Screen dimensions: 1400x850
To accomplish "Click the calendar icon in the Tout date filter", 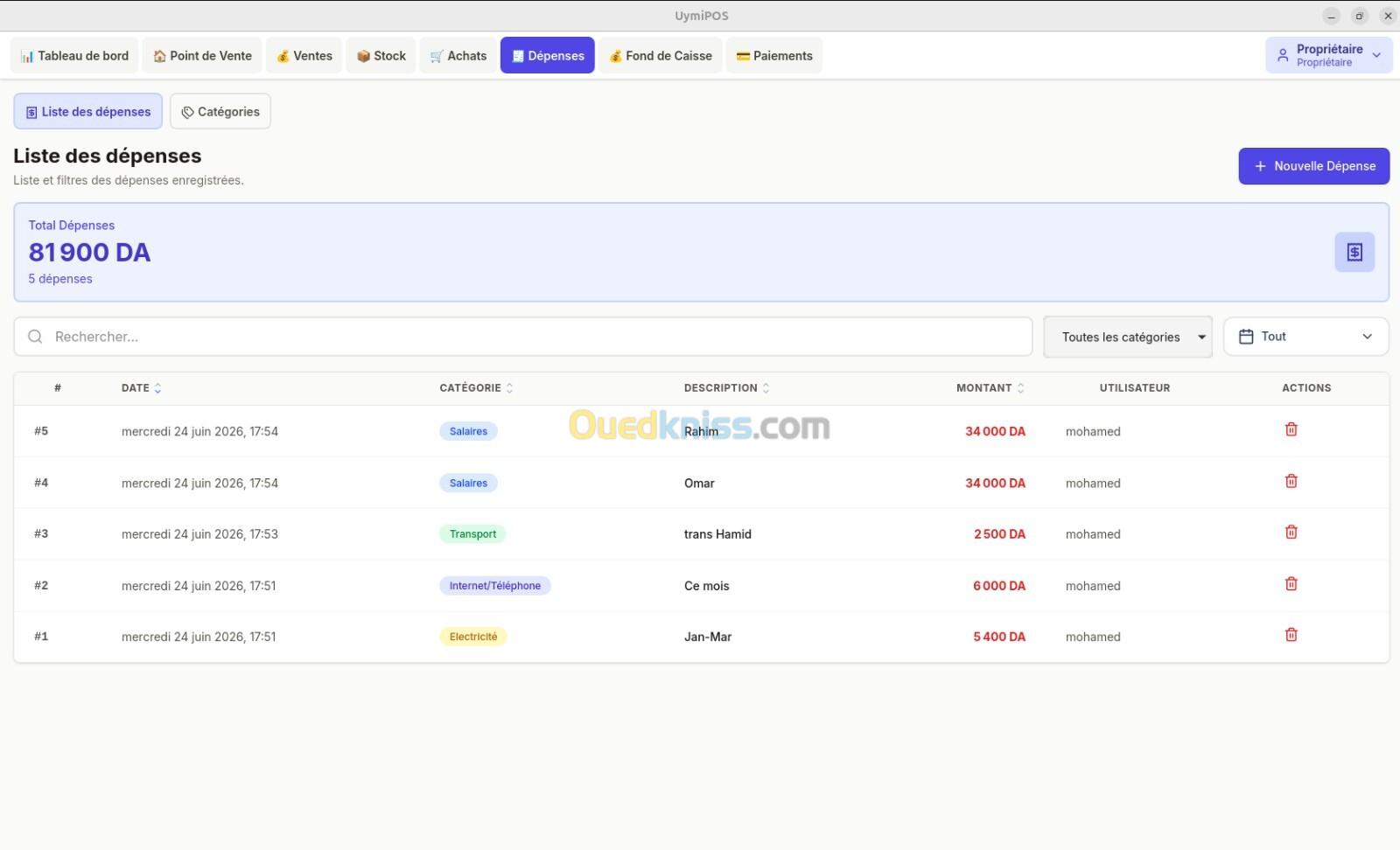I will click(1246, 337).
